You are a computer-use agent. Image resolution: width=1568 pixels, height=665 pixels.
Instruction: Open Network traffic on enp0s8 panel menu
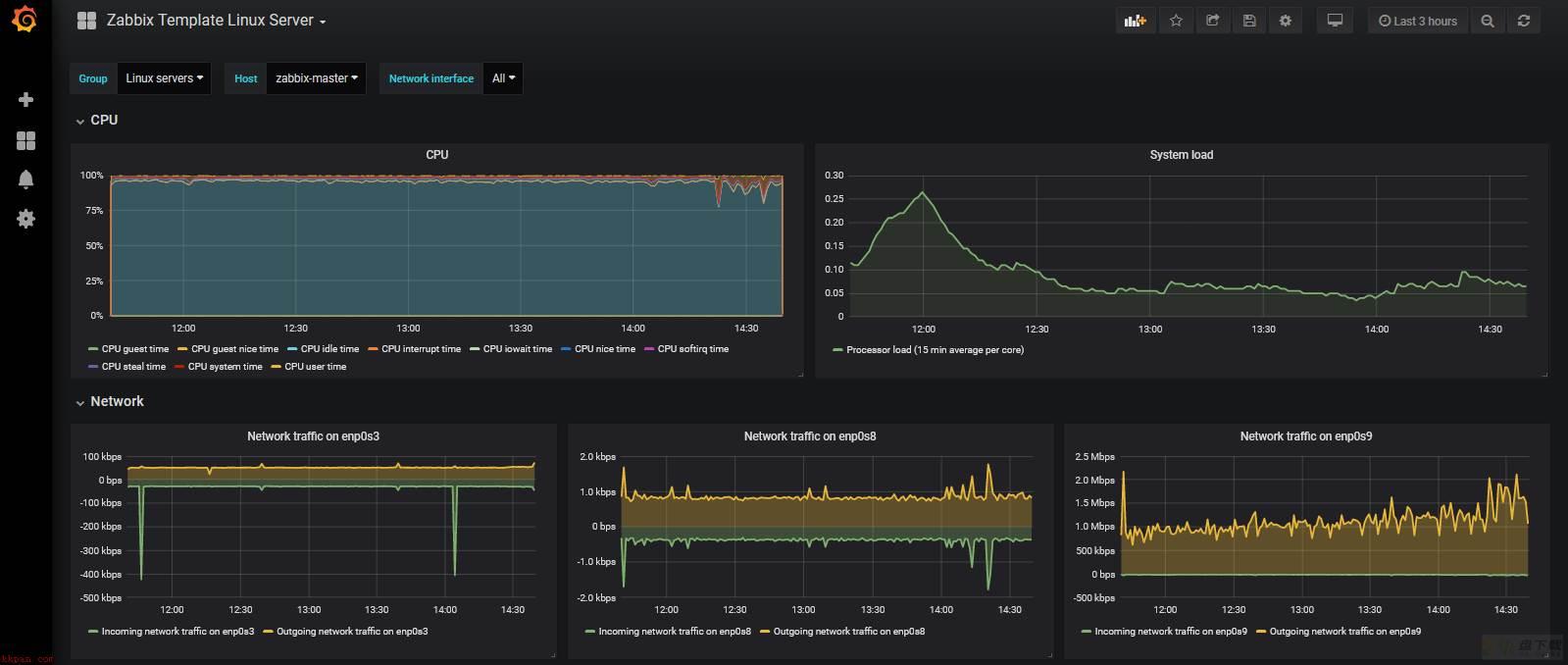point(810,436)
